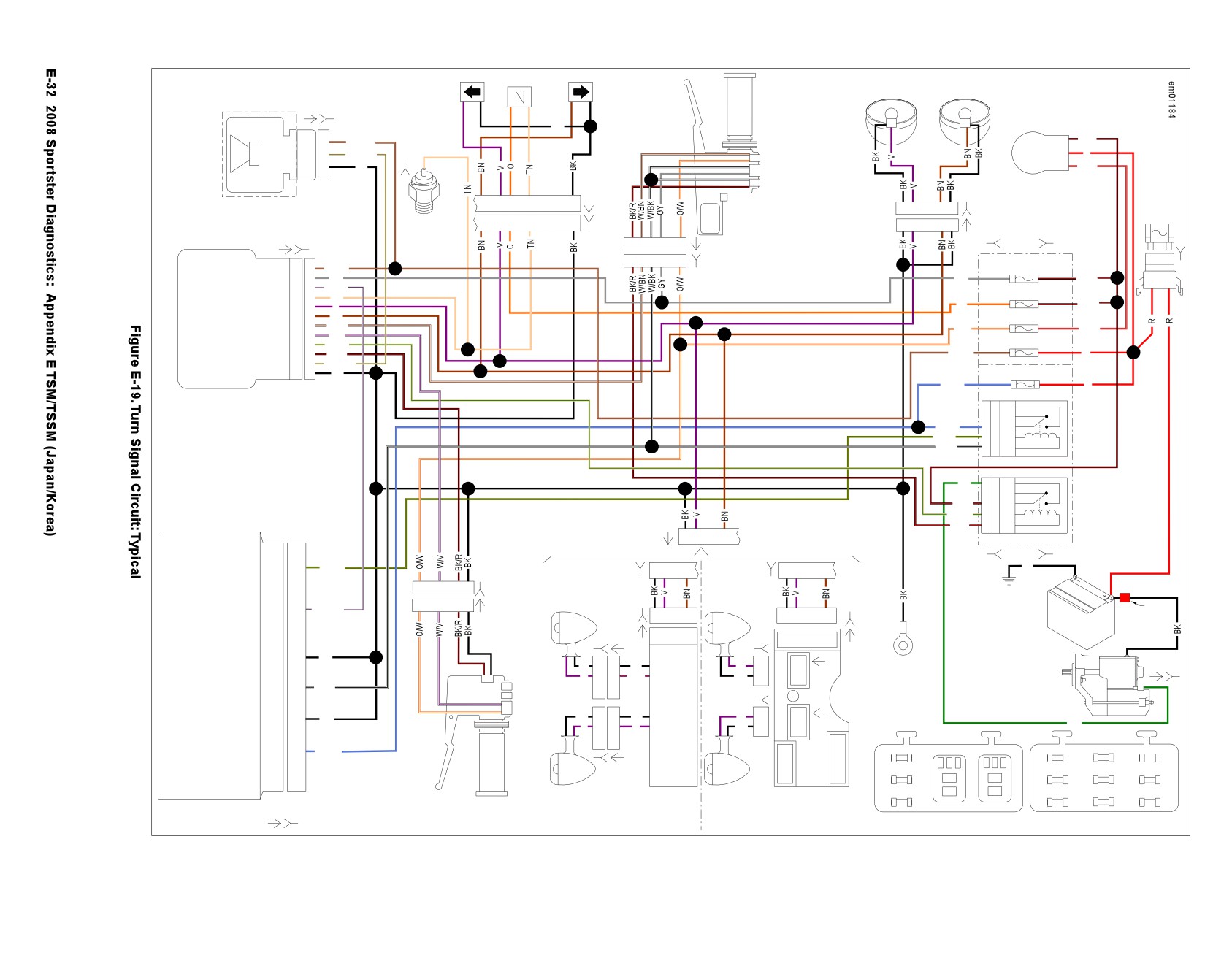
Task: Click the topmost fuse on the gray wire
Action: [1023, 279]
